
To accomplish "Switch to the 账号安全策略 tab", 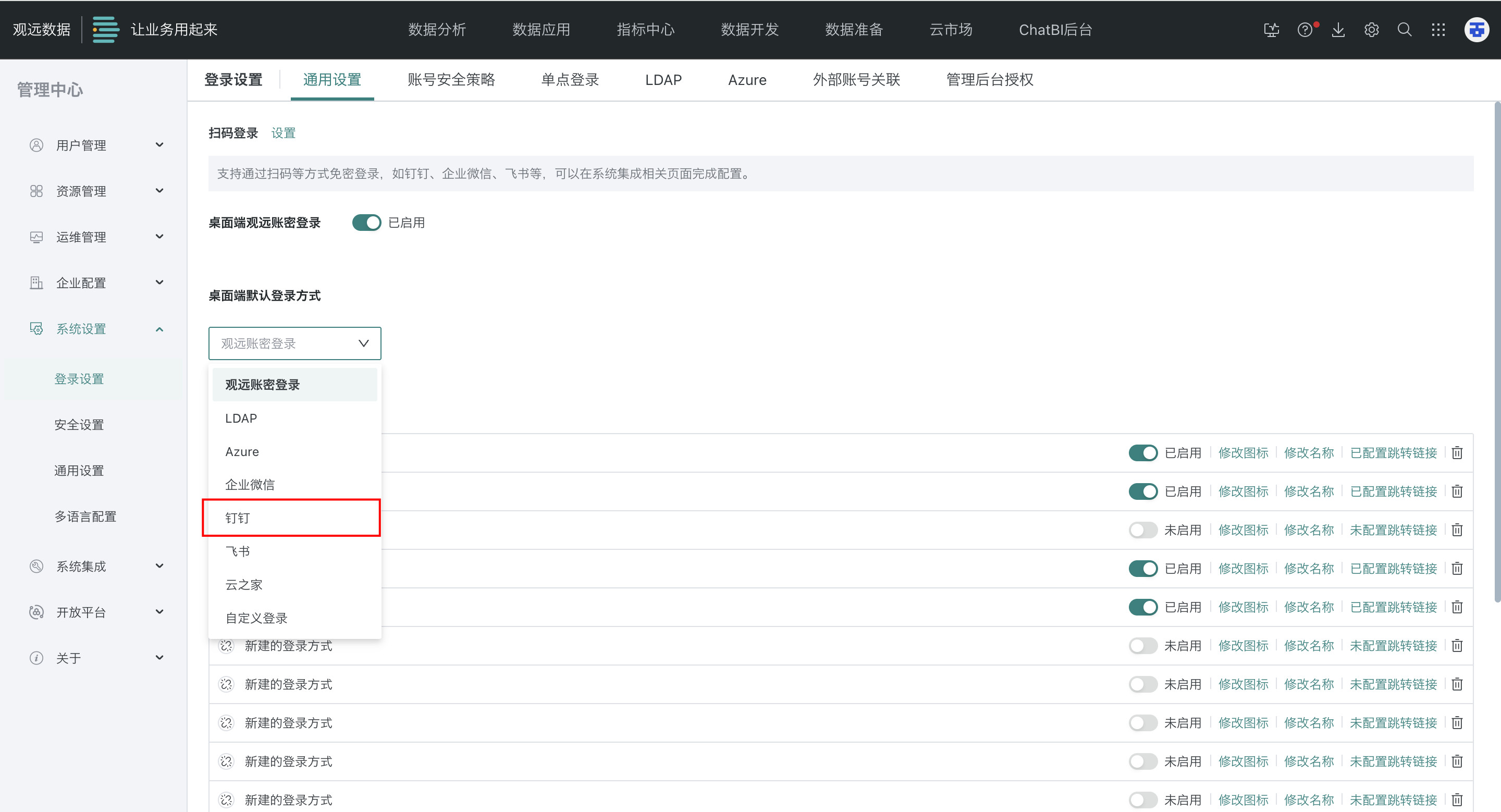I will [x=451, y=80].
